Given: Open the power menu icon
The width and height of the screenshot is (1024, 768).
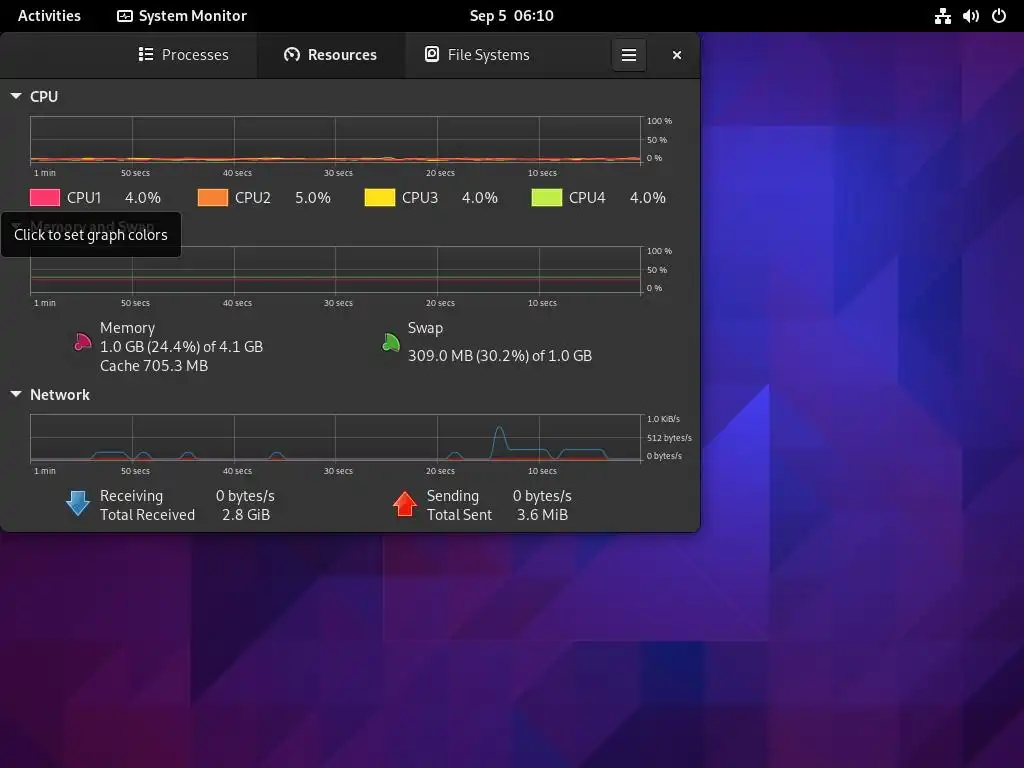Looking at the screenshot, I should pyautogui.click(x=999, y=16).
